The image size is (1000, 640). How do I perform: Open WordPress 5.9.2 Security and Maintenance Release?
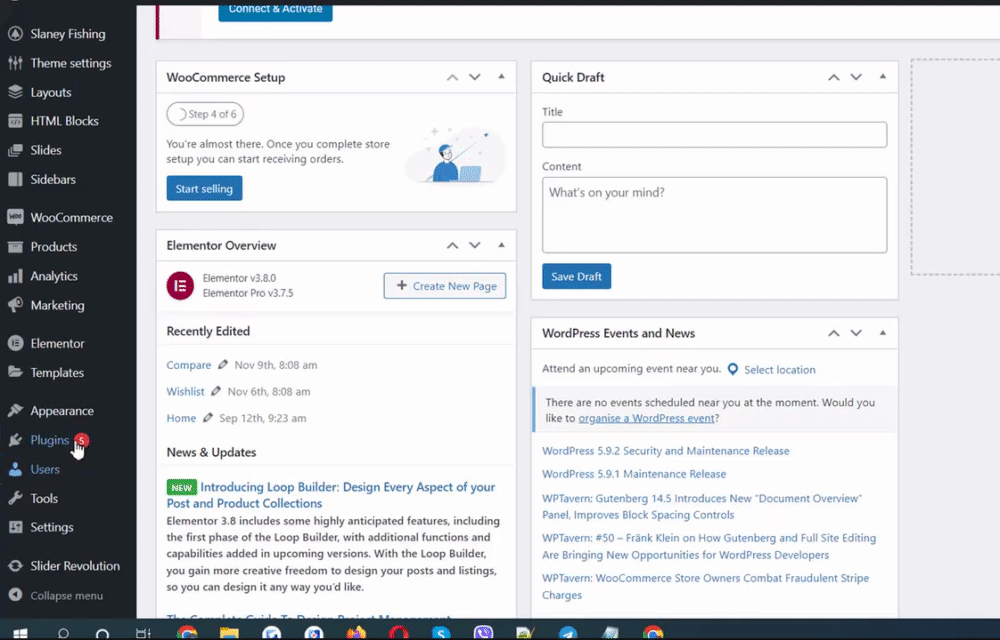[x=666, y=451]
